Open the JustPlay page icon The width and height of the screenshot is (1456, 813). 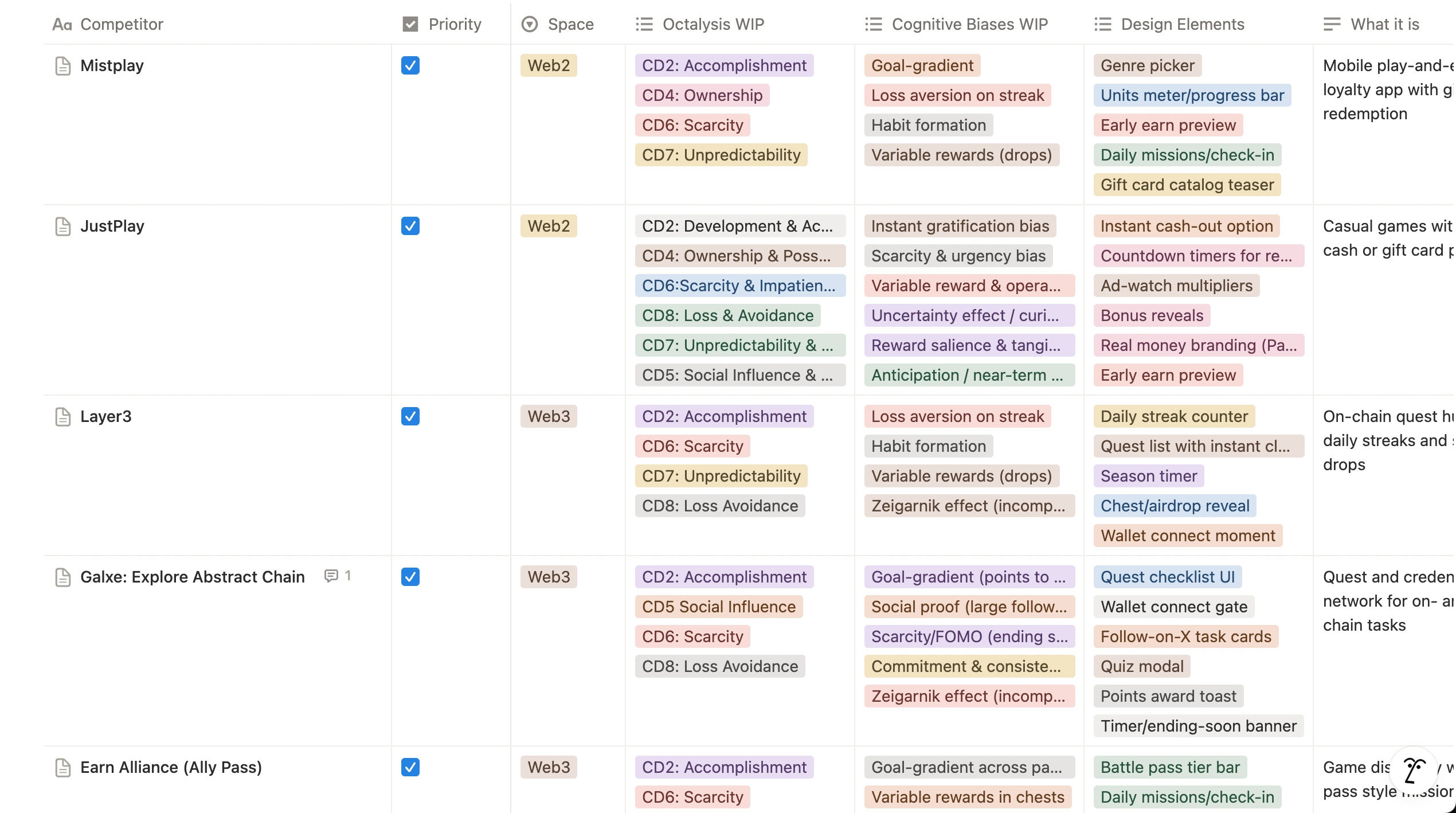62,226
